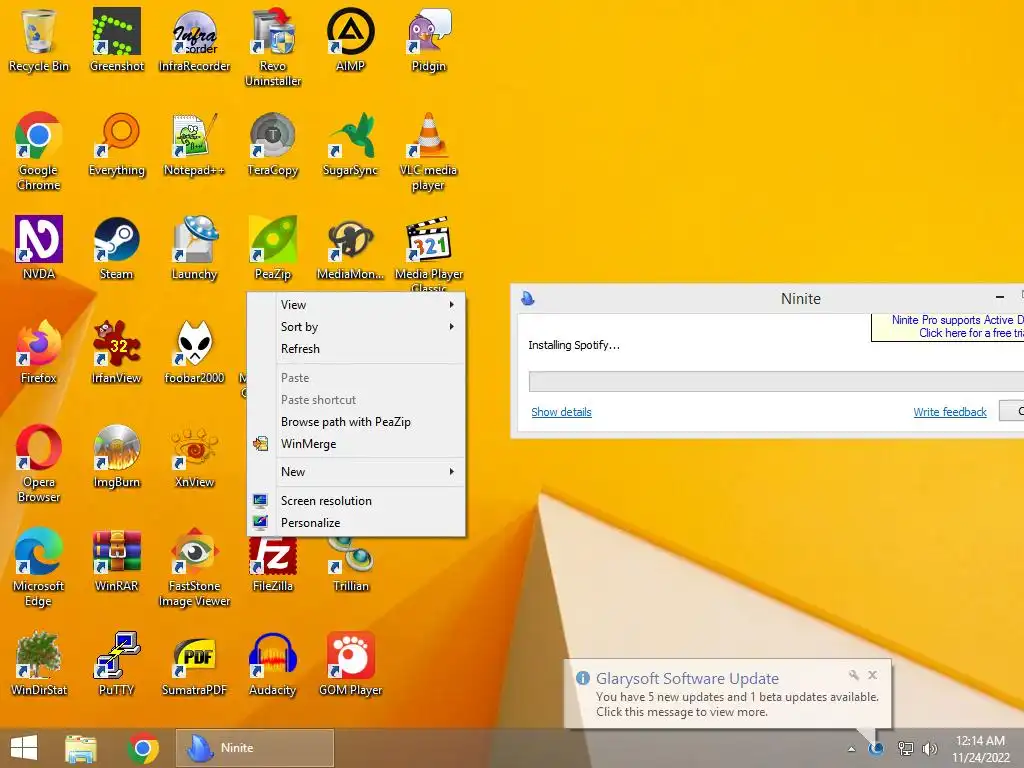
Task: Choose Refresh from the context menu
Action: (x=356, y=349)
